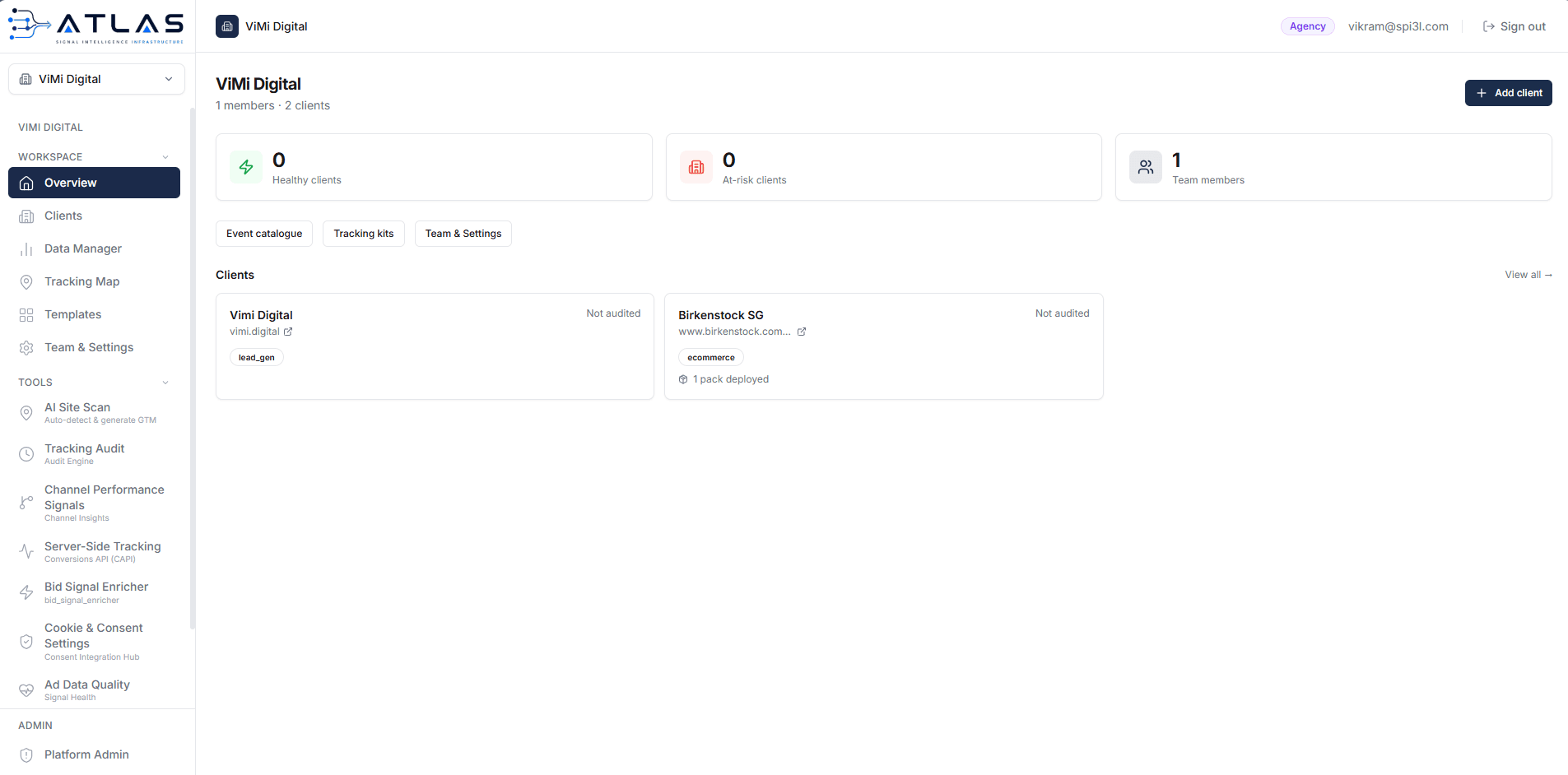Click the Ad Data Quality heart icon
Viewport: 1568px width, 775px height.
pyautogui.click(x=26, y=690)
